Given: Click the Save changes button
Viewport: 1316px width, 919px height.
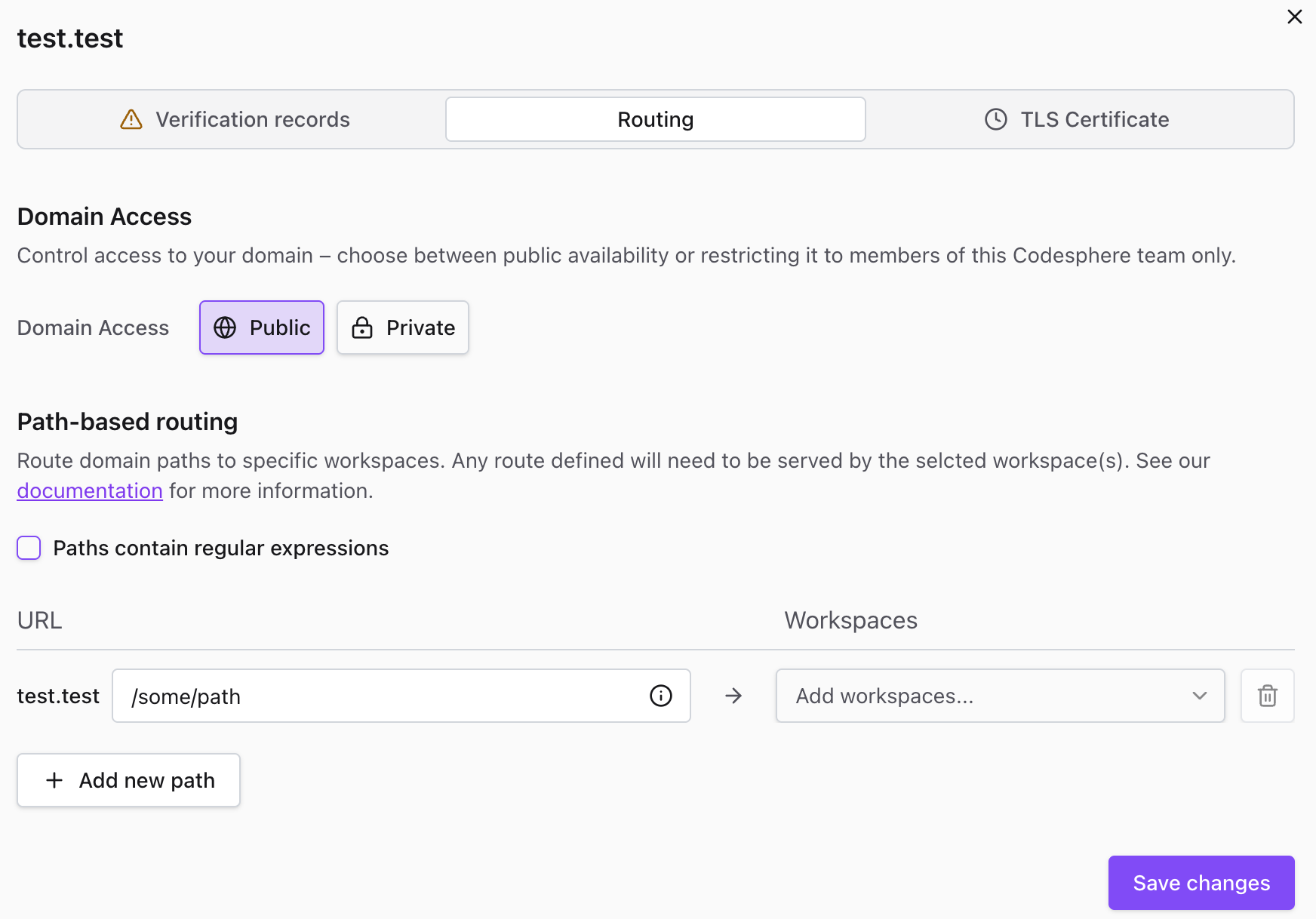Looking at the screenshot, I should point(1201,883).
